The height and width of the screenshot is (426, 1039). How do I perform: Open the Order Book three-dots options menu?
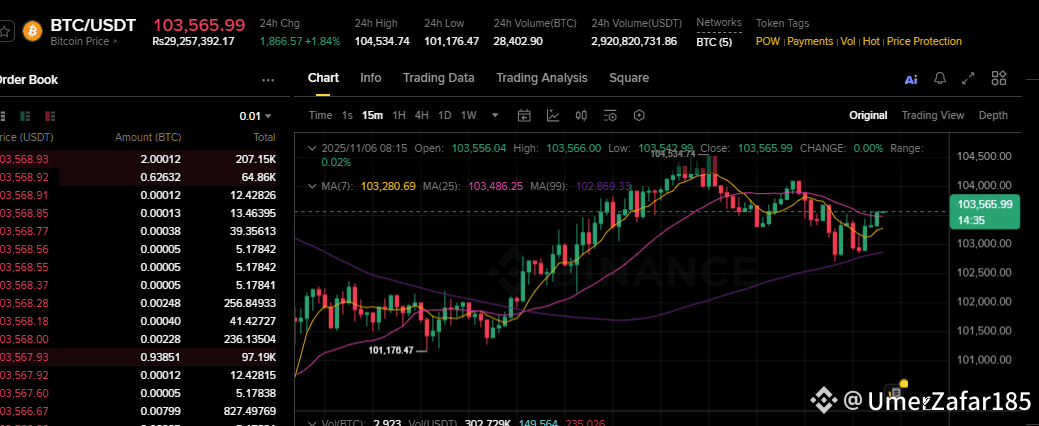click(x=268, y=80)
